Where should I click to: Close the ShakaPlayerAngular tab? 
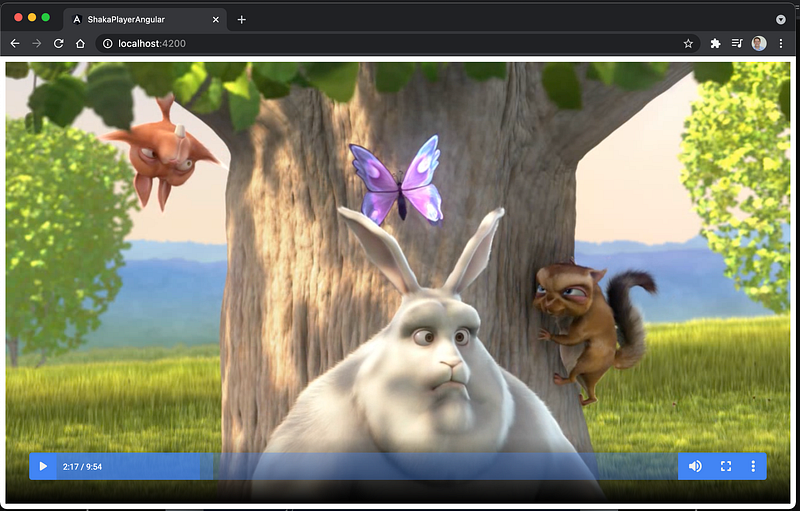[x=215, y=19]
